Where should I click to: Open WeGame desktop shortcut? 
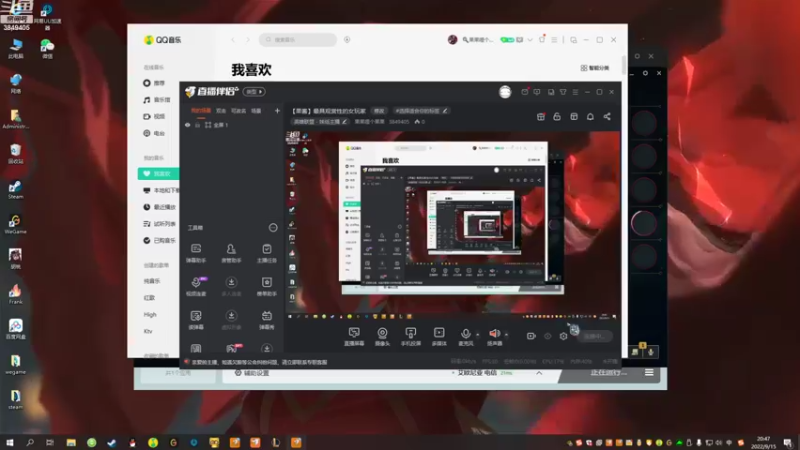coord(15,224)
